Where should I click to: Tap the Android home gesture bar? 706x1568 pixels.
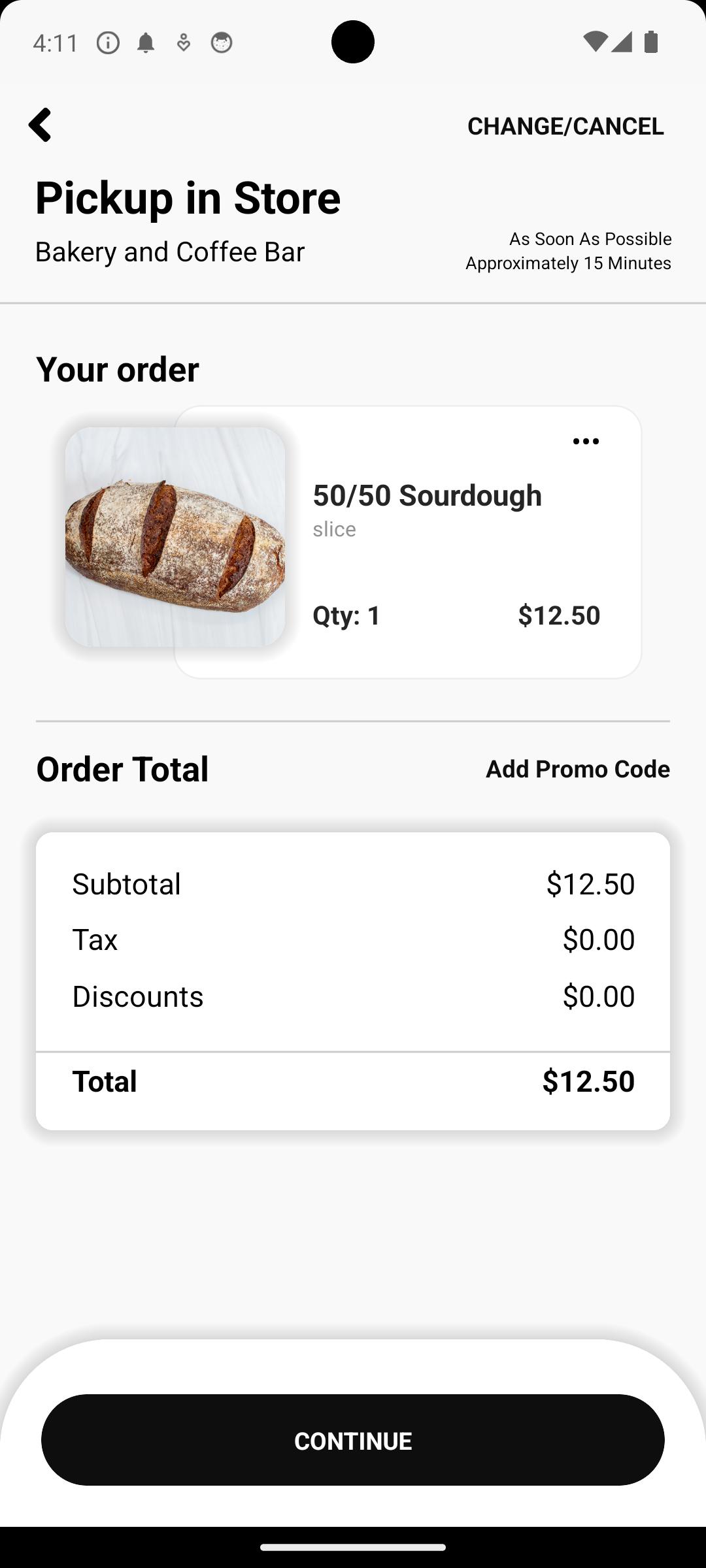pyautogui.click(x=353, y=1547)
